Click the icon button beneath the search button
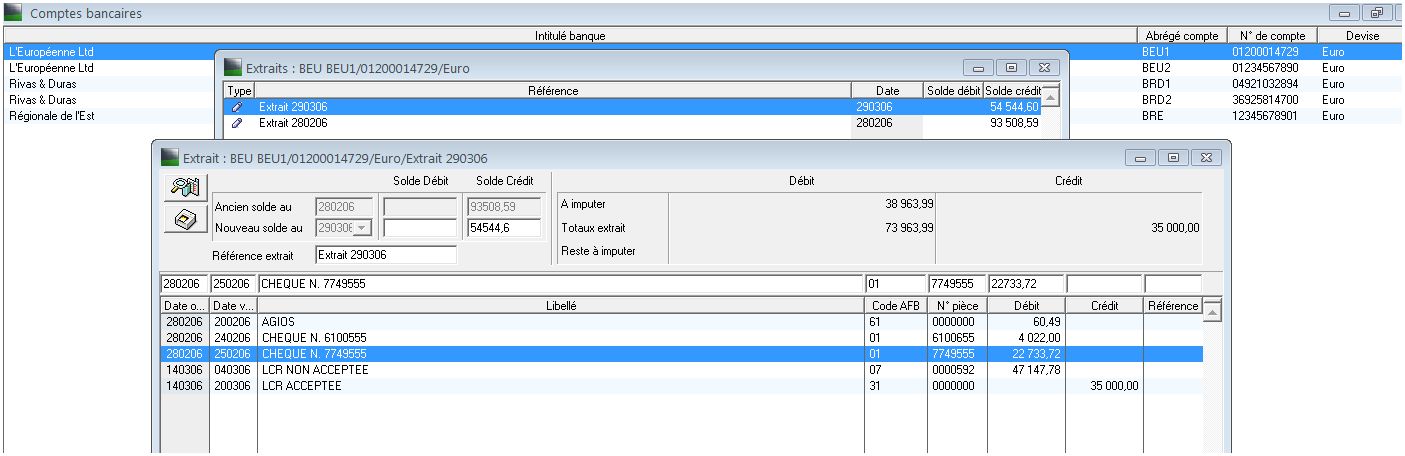Viewport: 1405px width, 456px height. (x=186, y=221)
